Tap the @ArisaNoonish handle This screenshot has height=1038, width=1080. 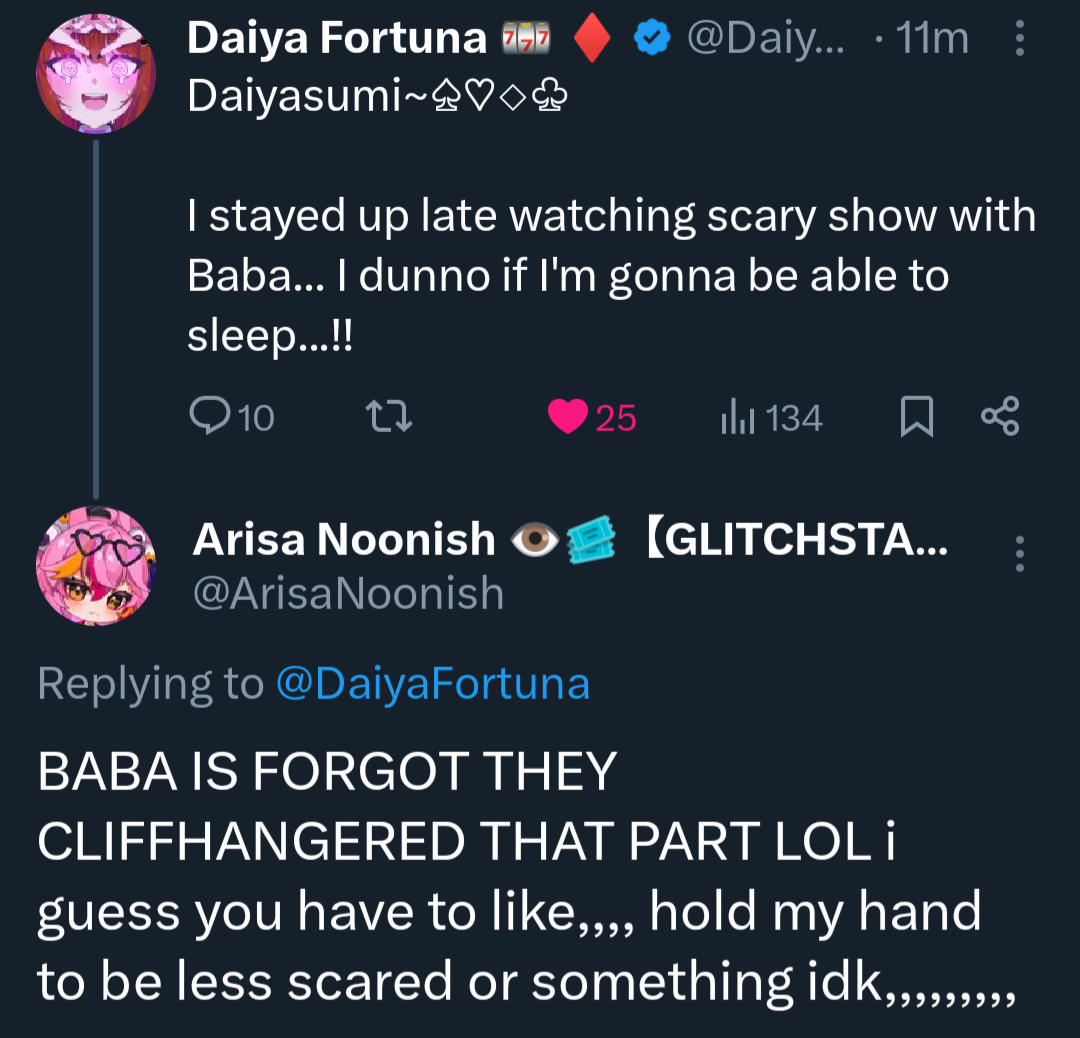point(348,593)
